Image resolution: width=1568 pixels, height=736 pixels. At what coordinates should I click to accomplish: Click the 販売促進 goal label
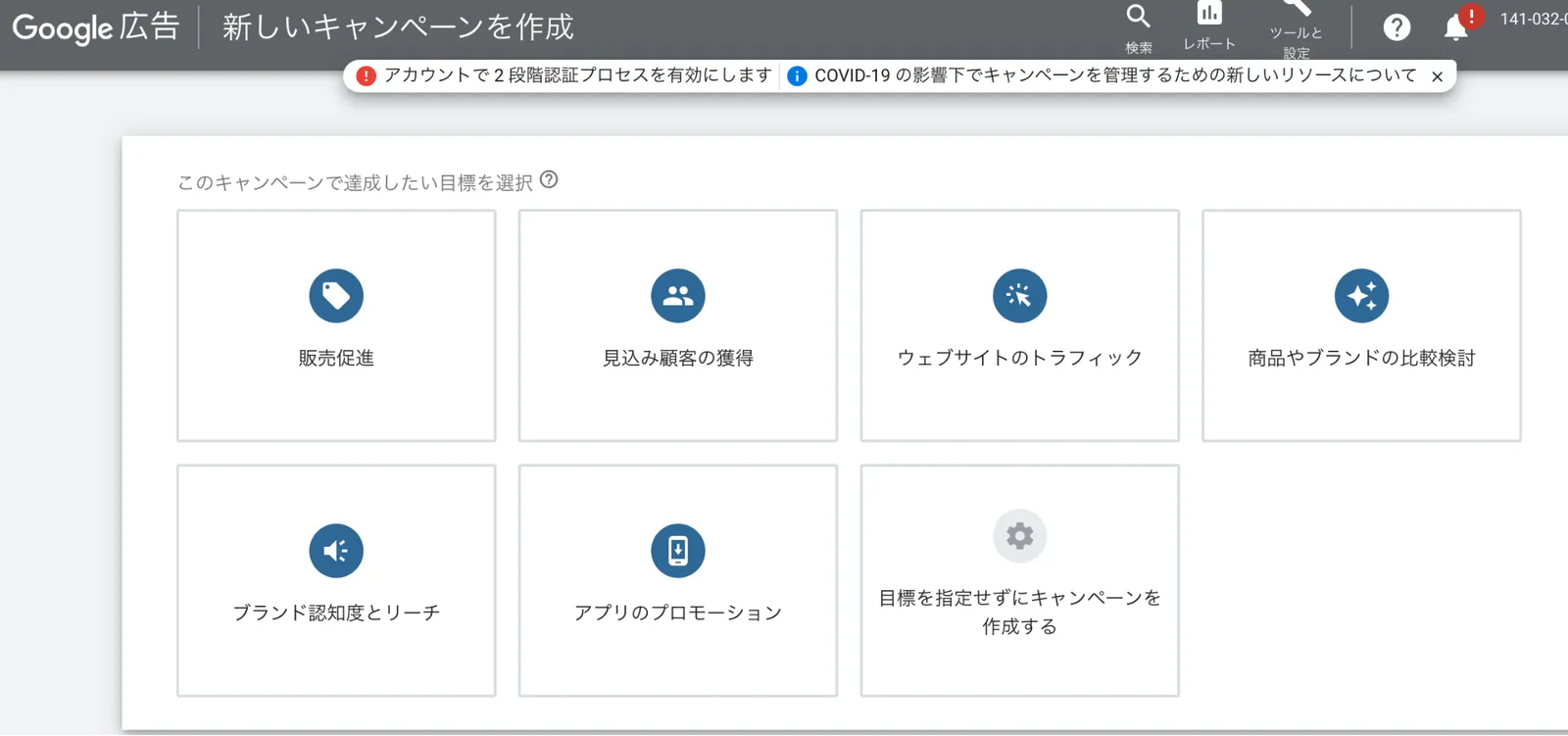336,359
